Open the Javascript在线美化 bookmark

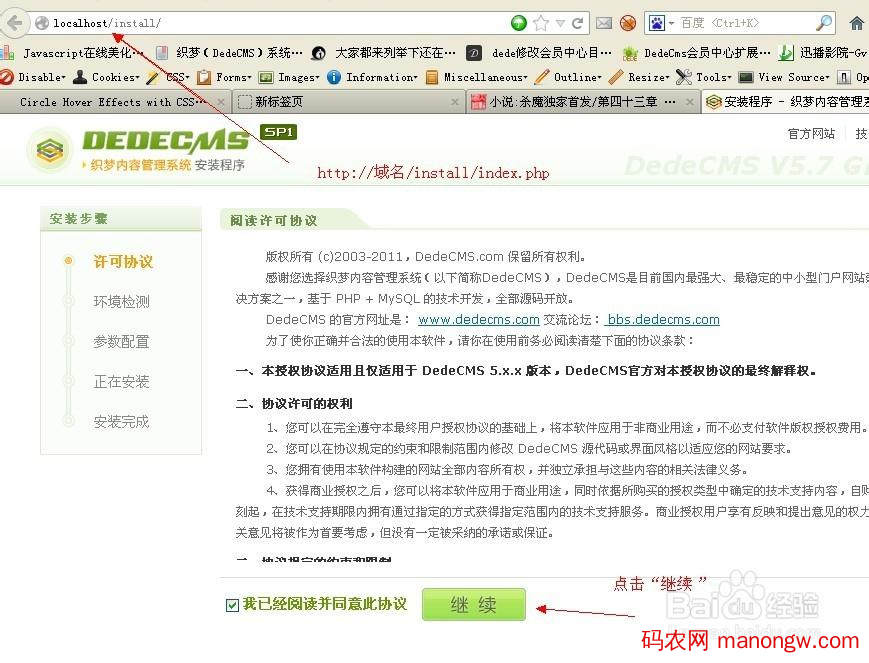tap(73, 53)
